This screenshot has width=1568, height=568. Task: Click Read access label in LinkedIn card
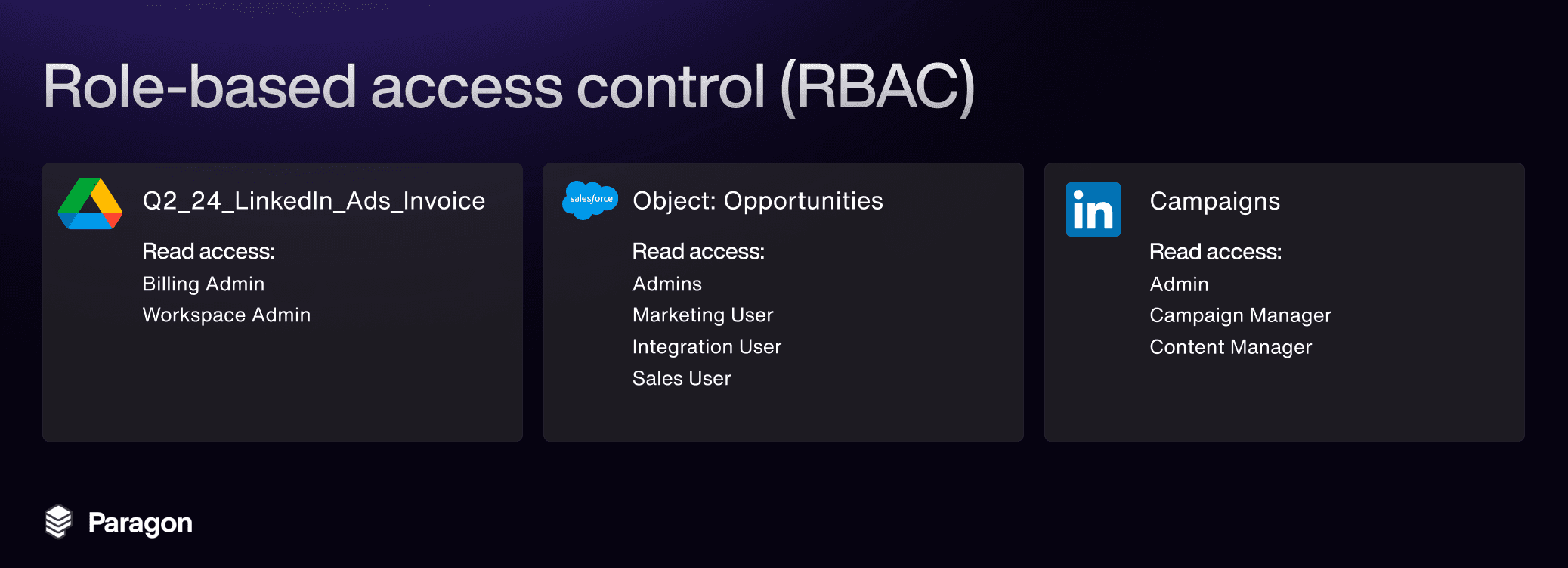click(x=1215, y=253)
